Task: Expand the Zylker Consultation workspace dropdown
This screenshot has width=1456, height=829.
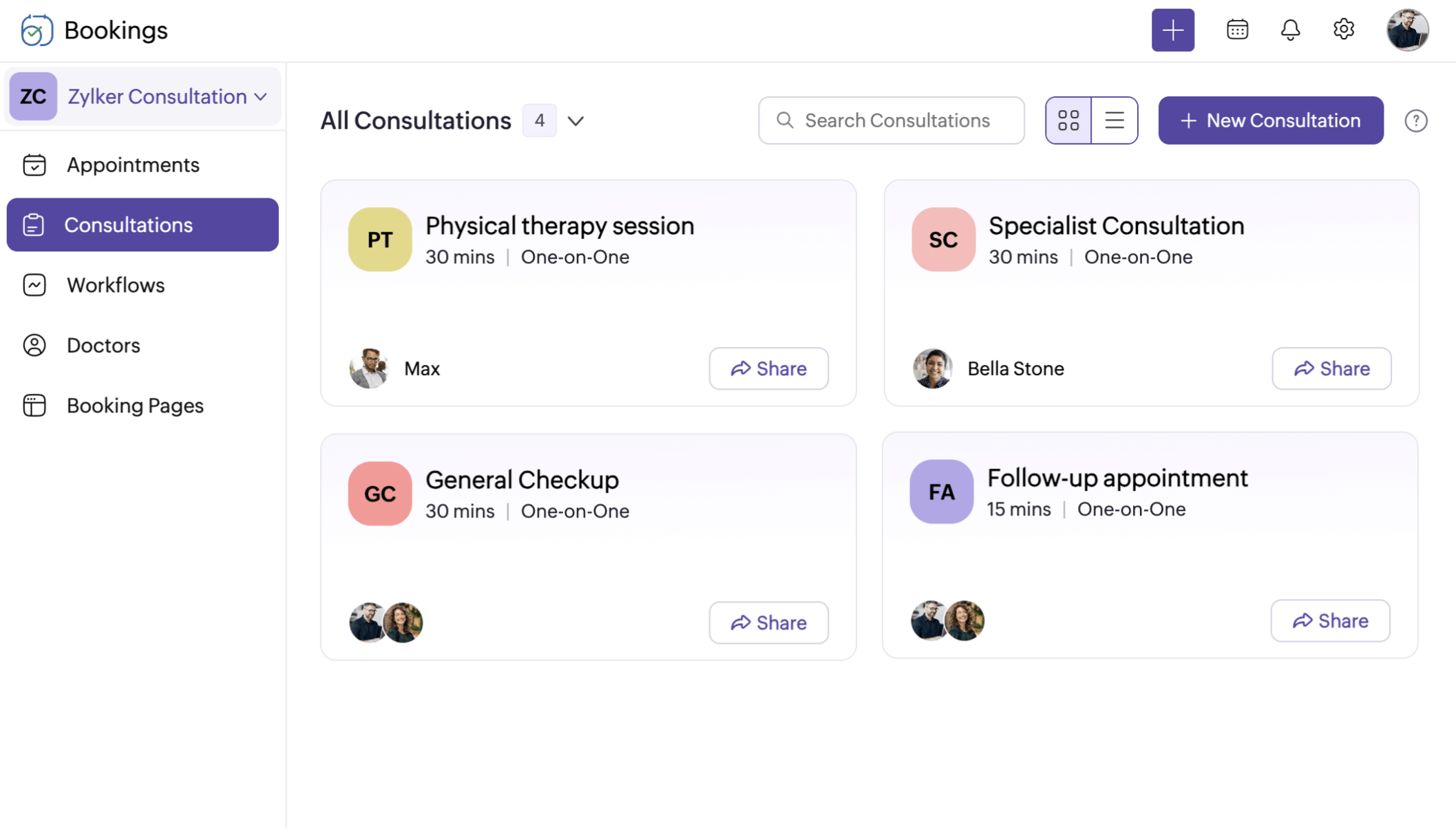Action: (x=261, y=97)
